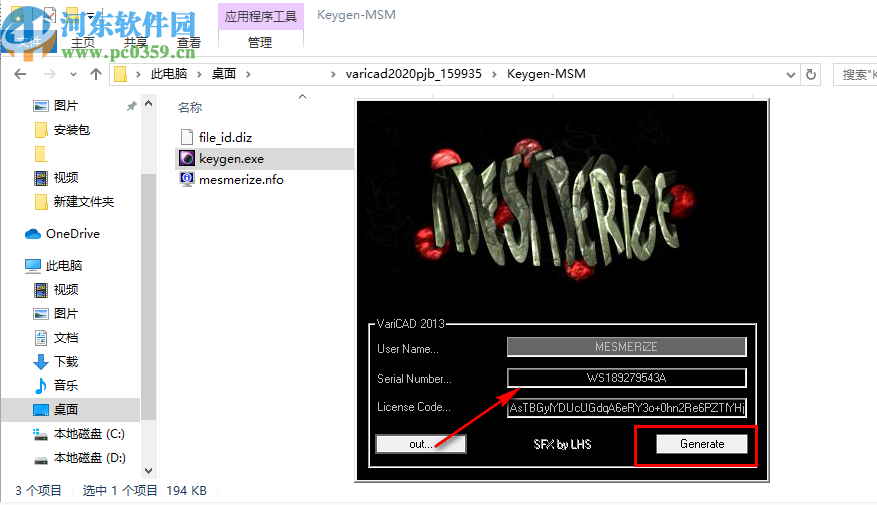This screenshot has width=877, height=505.
Task: Click the search box in Explorer
Action: [x=855, y=74]
